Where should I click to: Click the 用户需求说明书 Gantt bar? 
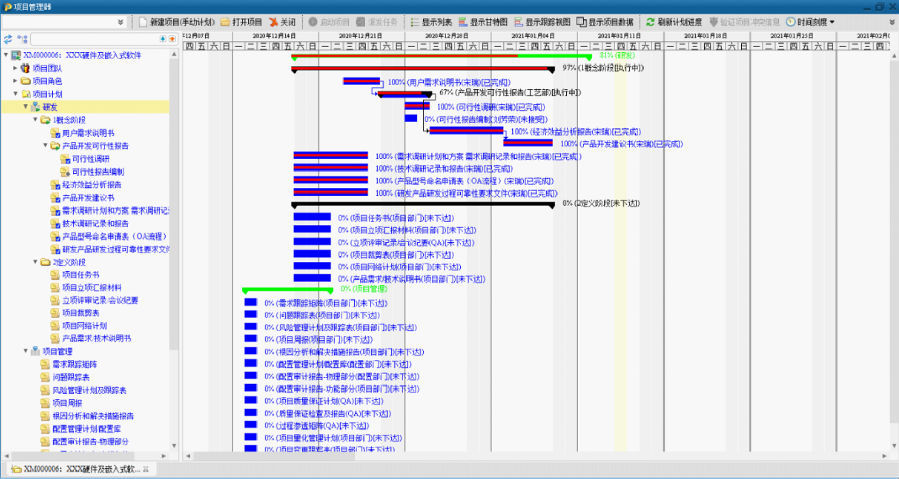point(361,81)
